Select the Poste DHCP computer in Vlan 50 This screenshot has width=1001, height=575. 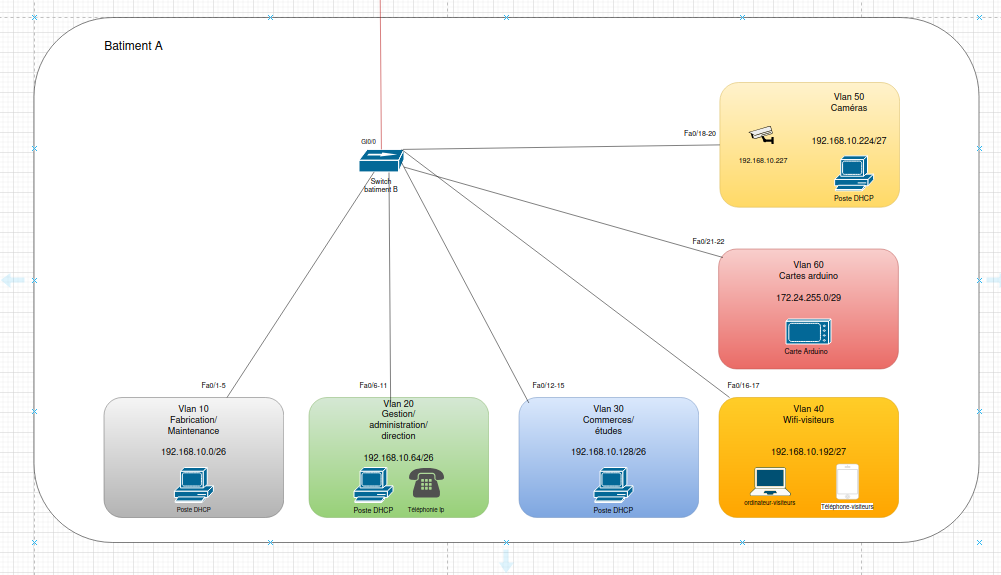[854, 174]
